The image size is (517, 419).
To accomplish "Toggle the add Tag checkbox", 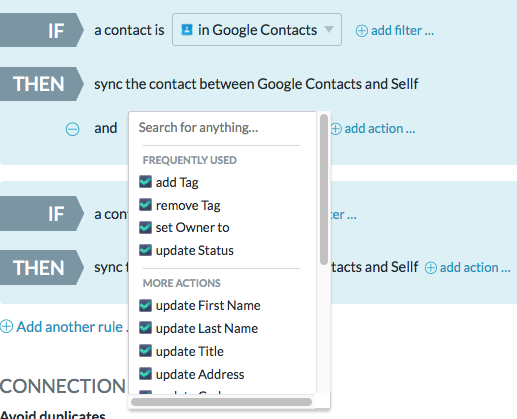I will coord(145,182).
